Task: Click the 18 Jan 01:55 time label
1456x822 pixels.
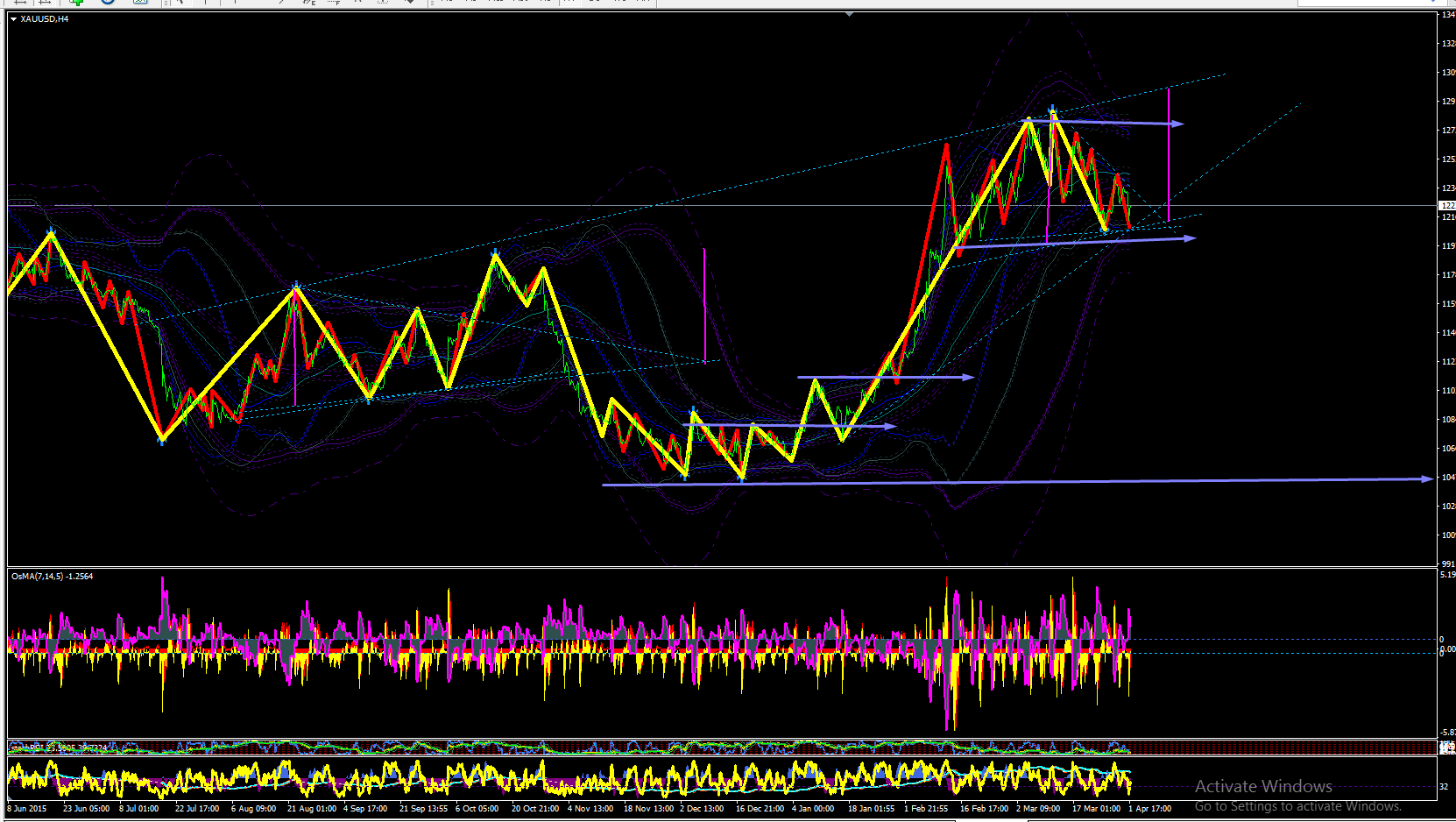Action: [872, 808]
